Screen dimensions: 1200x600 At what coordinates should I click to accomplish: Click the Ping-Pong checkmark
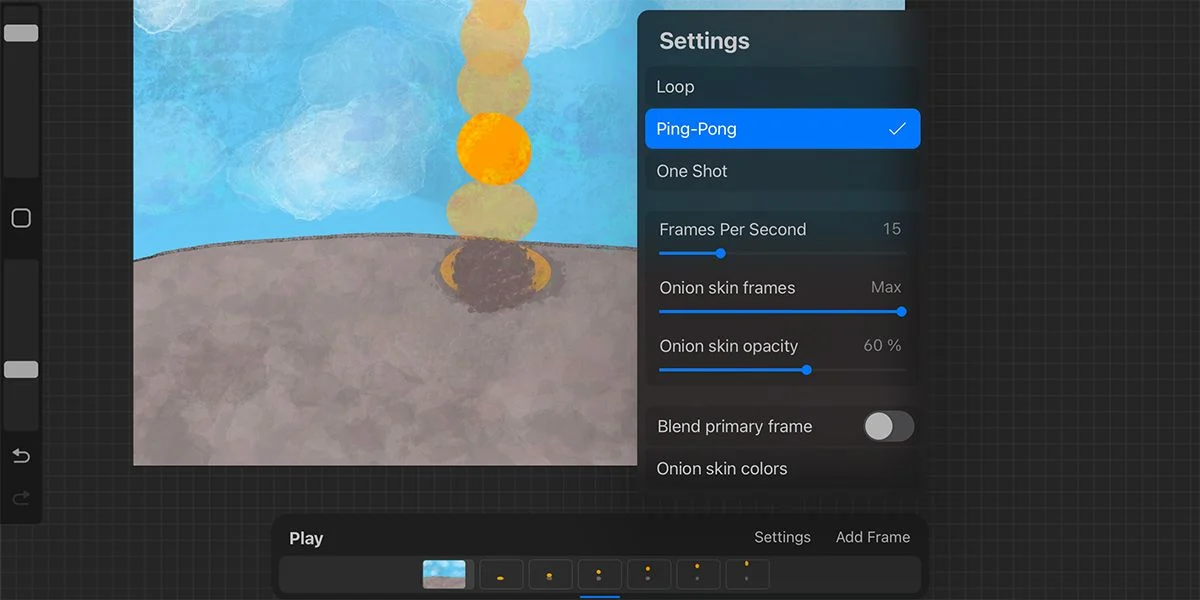897,129
